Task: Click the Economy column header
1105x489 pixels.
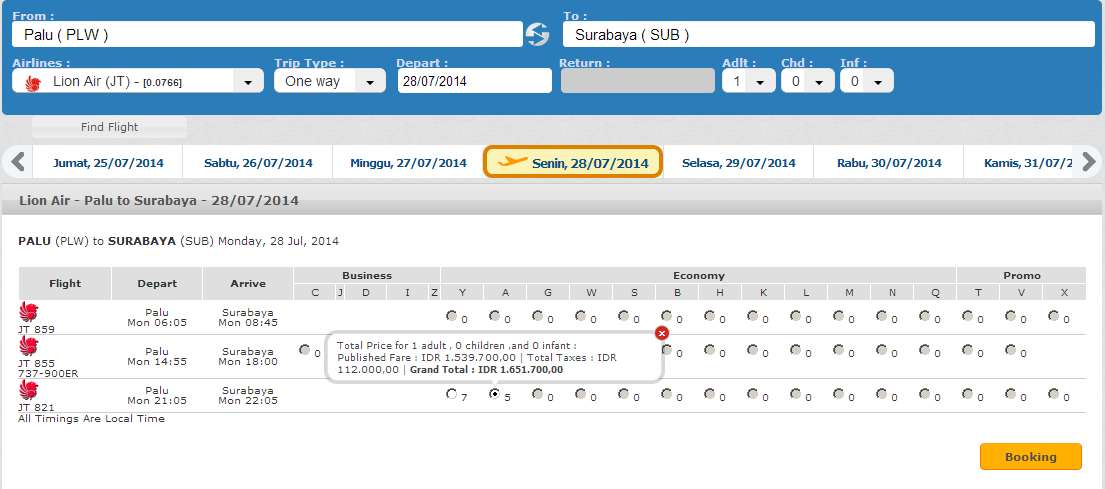Action: (698, 276)
